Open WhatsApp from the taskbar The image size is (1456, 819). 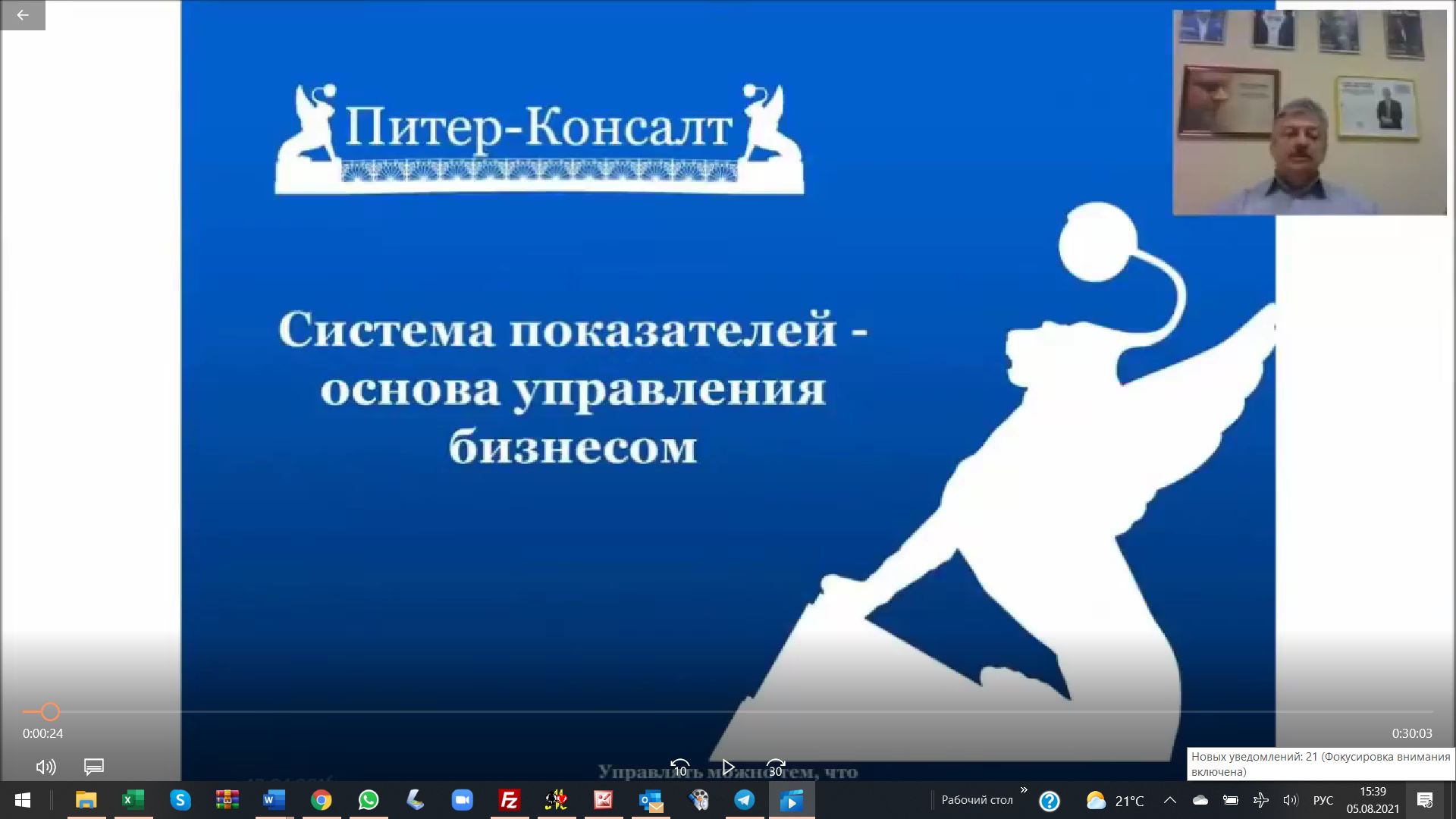click(369, 800)
